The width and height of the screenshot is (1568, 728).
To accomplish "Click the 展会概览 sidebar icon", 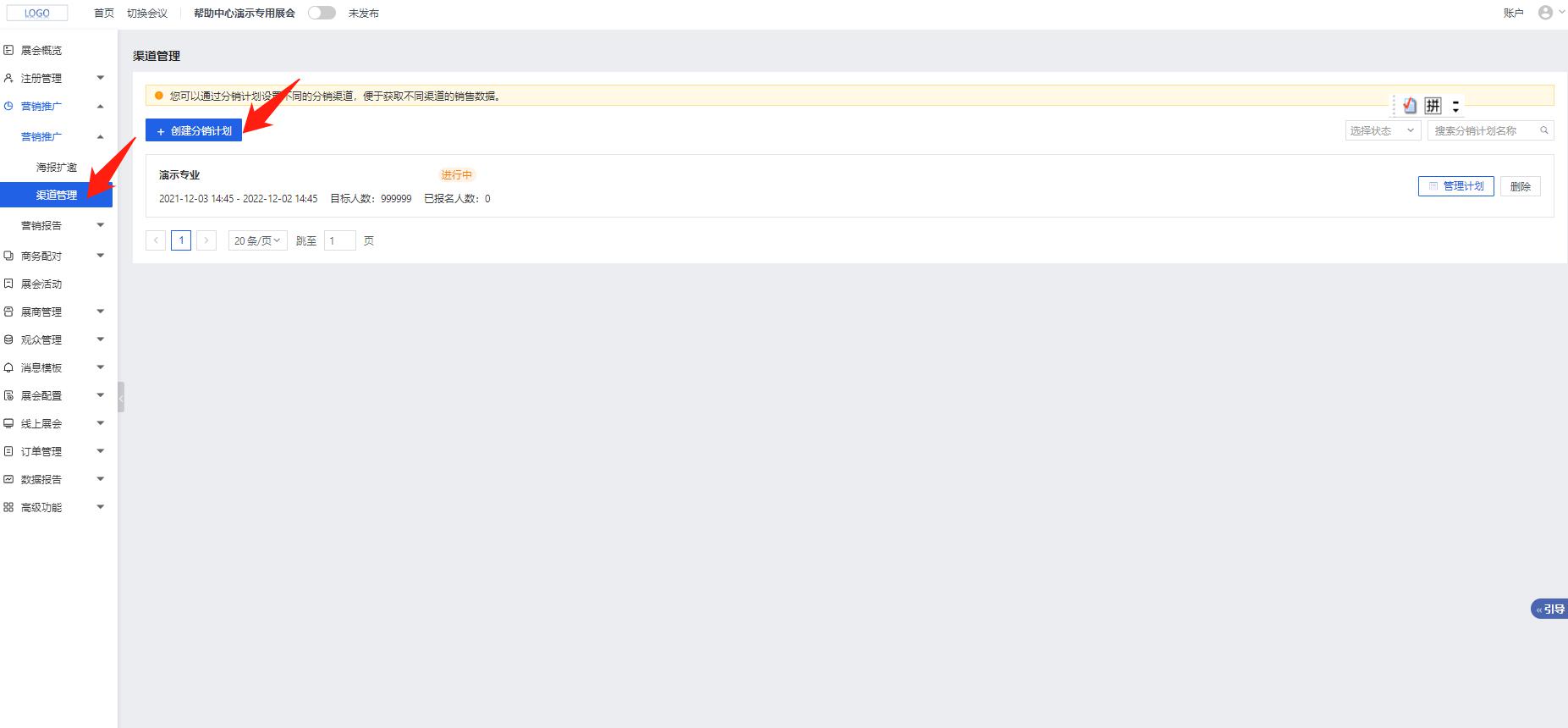I will pyautogui.click(x=8, y=51).
